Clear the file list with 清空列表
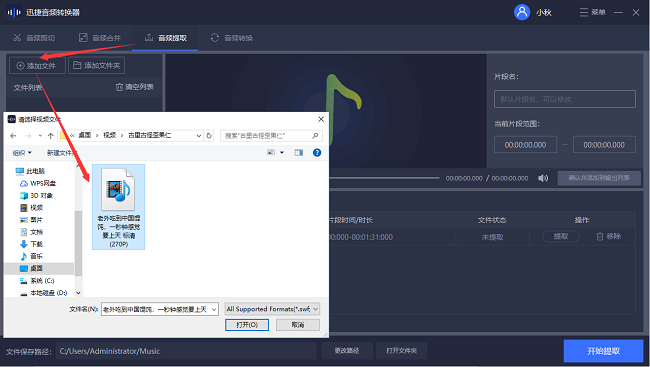The width and height of the screenshot is (650, 367). pyautogui.click(x=135, y=87)
